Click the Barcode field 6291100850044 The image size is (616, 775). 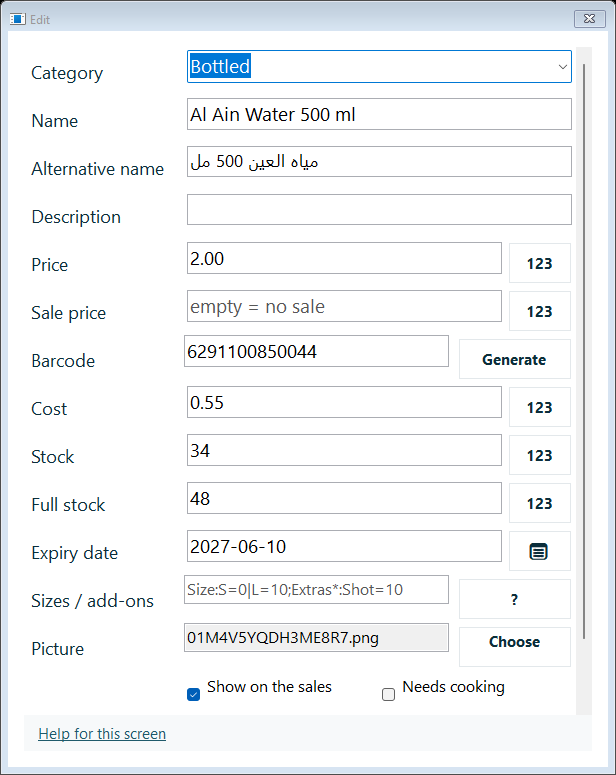[x=316, y=351]
